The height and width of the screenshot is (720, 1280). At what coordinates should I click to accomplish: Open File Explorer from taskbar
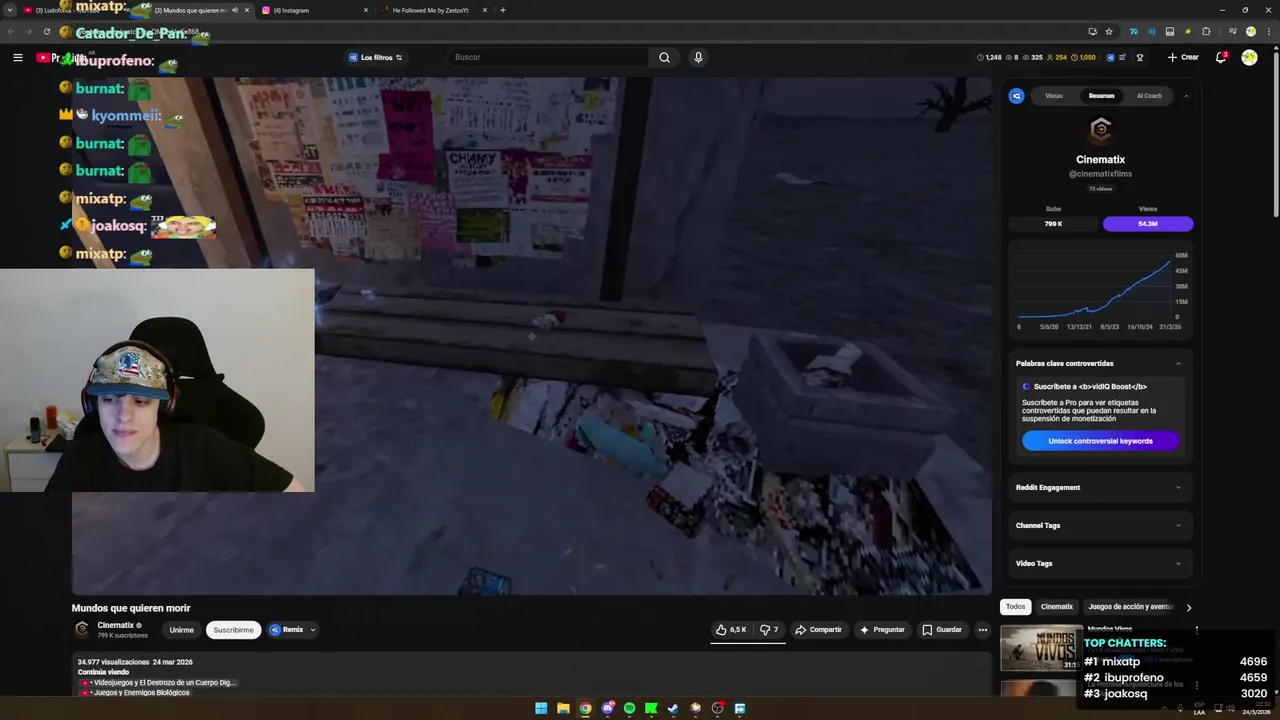[x=563, y=708]
